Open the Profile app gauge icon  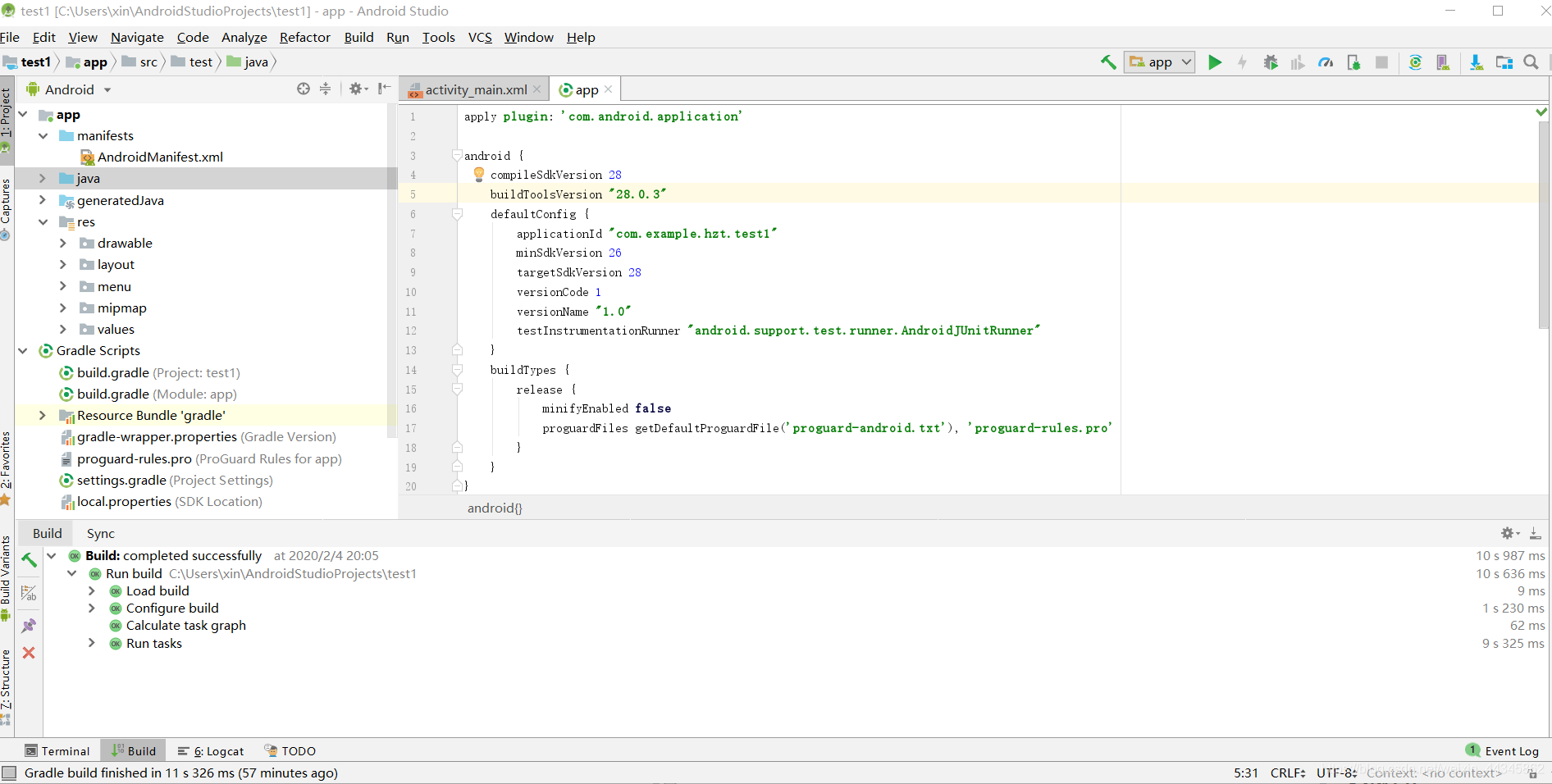point(1326,62)
